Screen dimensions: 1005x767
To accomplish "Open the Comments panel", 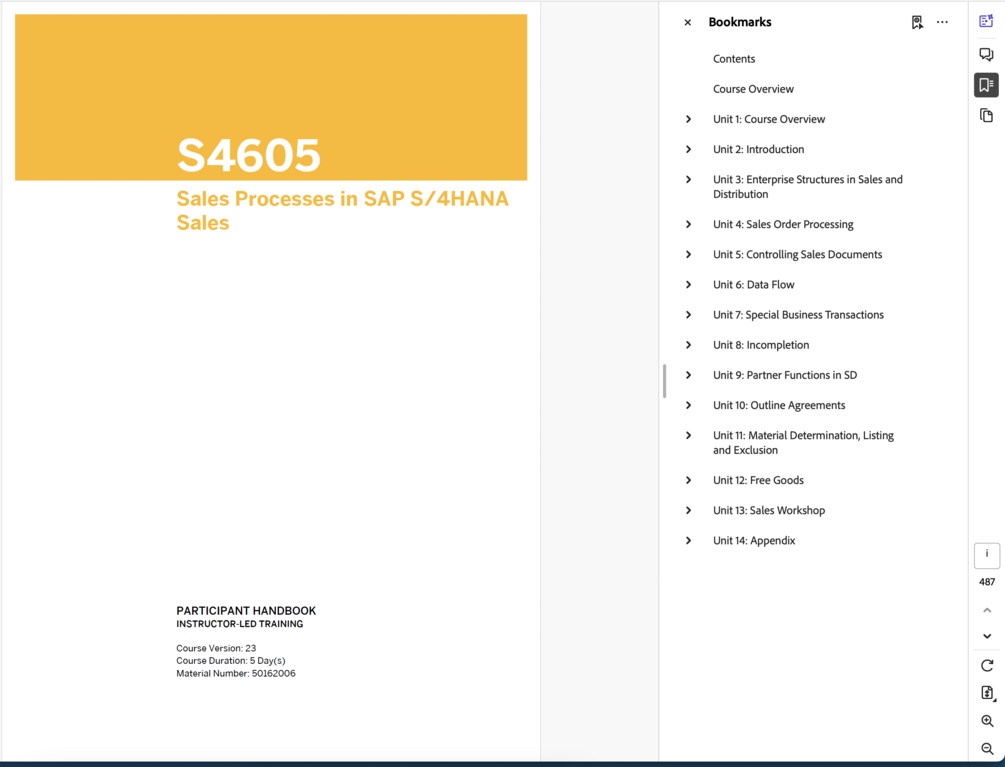I will [986, 54].
